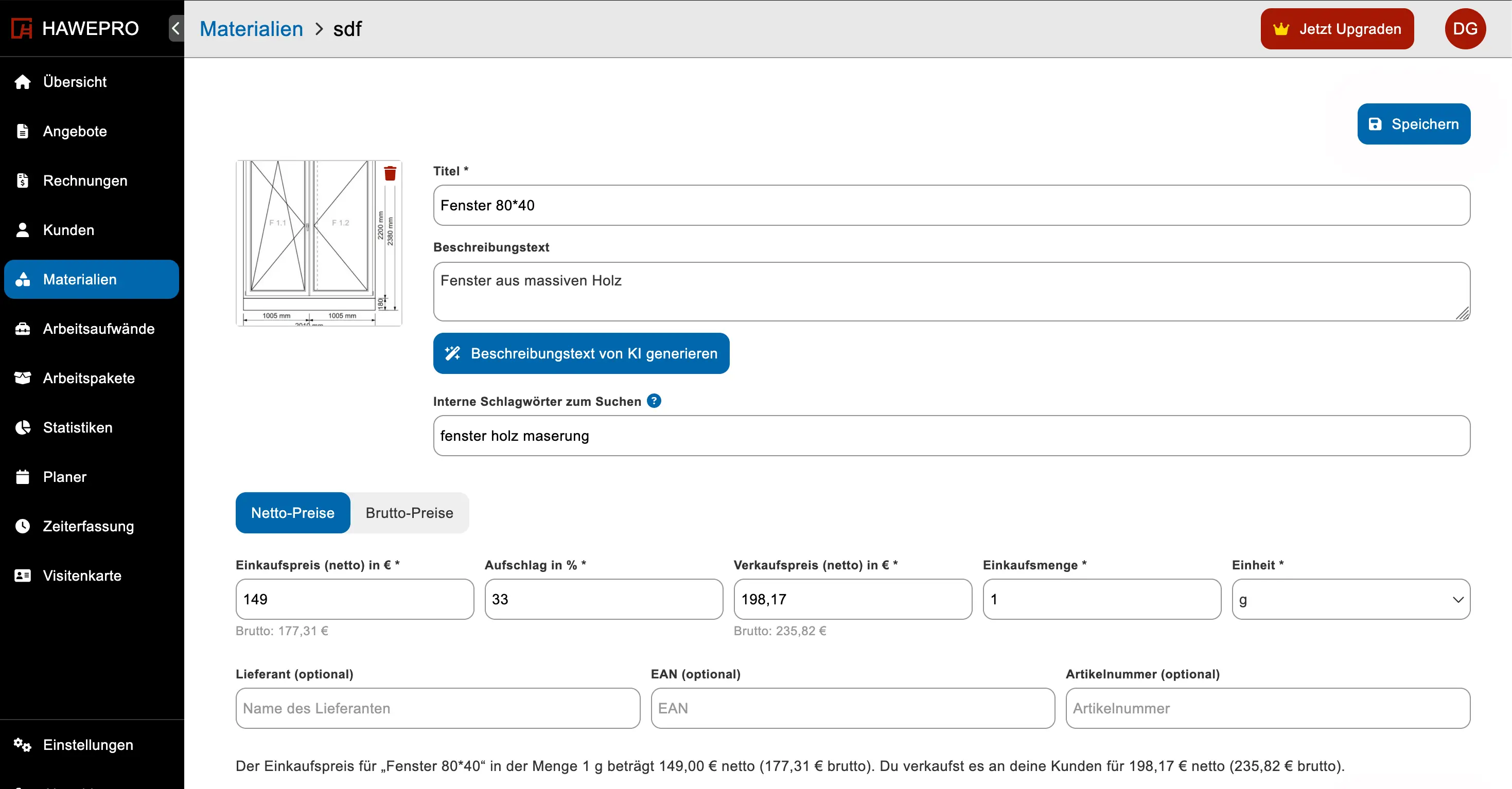This screenshot has height=789, width=1512.
Task: Click the 'Brutto: 177,31 €' hint text
Action: coord(282,631)
